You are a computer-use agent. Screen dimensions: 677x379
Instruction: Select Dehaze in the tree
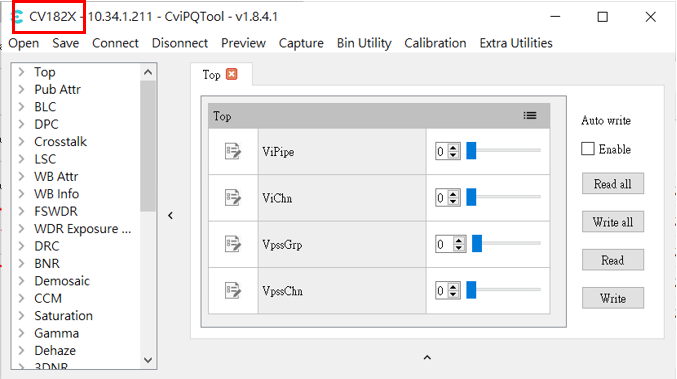[x=55, y=351]
